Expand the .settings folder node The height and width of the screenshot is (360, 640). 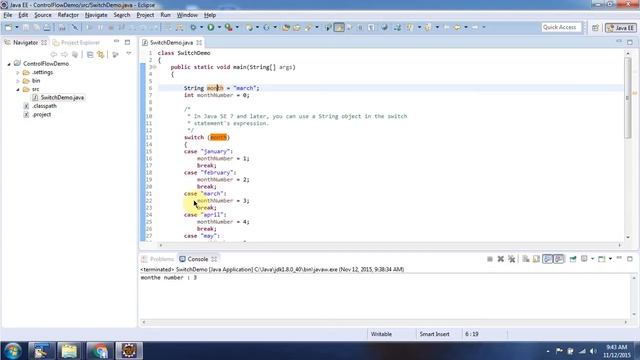point(18,73)
